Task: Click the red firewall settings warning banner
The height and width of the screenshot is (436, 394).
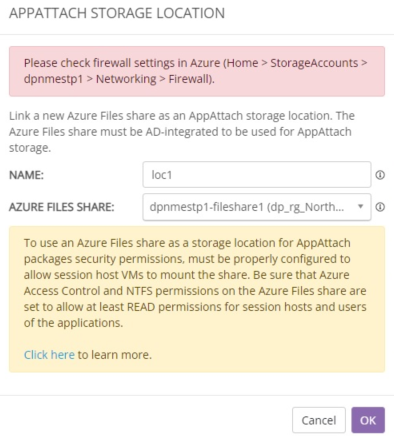Action: 197,71
